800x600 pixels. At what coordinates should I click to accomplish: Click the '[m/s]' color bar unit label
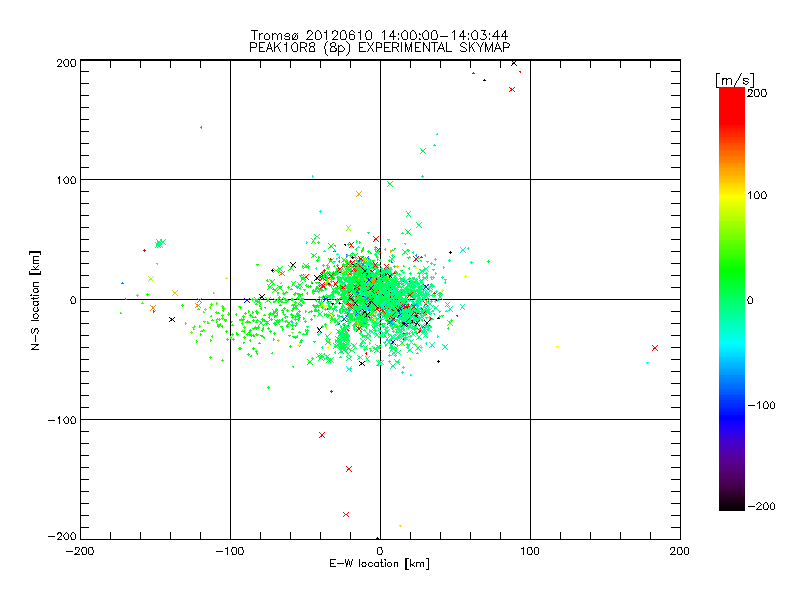(x=734, y=80)
